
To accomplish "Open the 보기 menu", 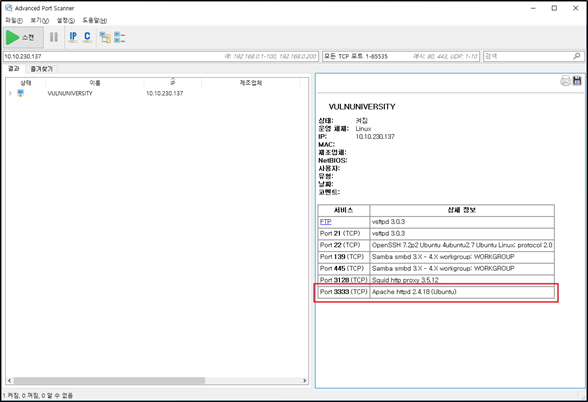I will point(39,21).
